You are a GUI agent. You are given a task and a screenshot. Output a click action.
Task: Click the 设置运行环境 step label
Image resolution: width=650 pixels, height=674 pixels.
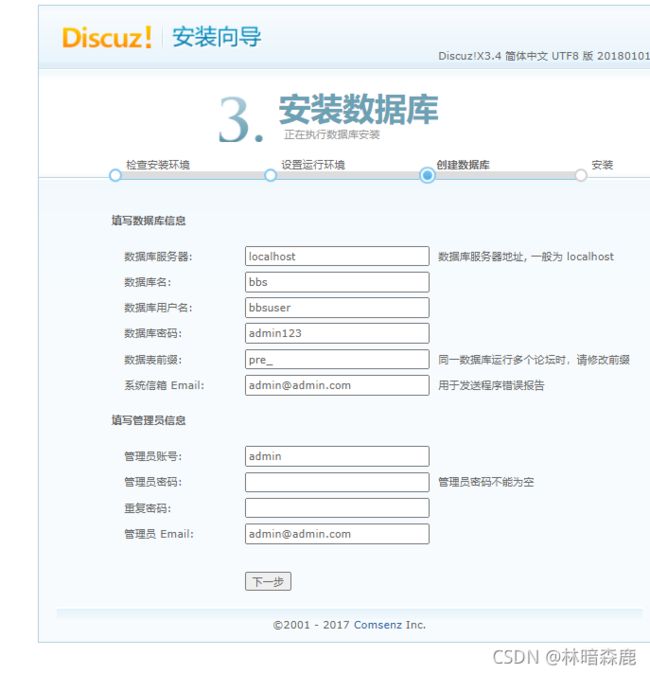click(313, 165)
